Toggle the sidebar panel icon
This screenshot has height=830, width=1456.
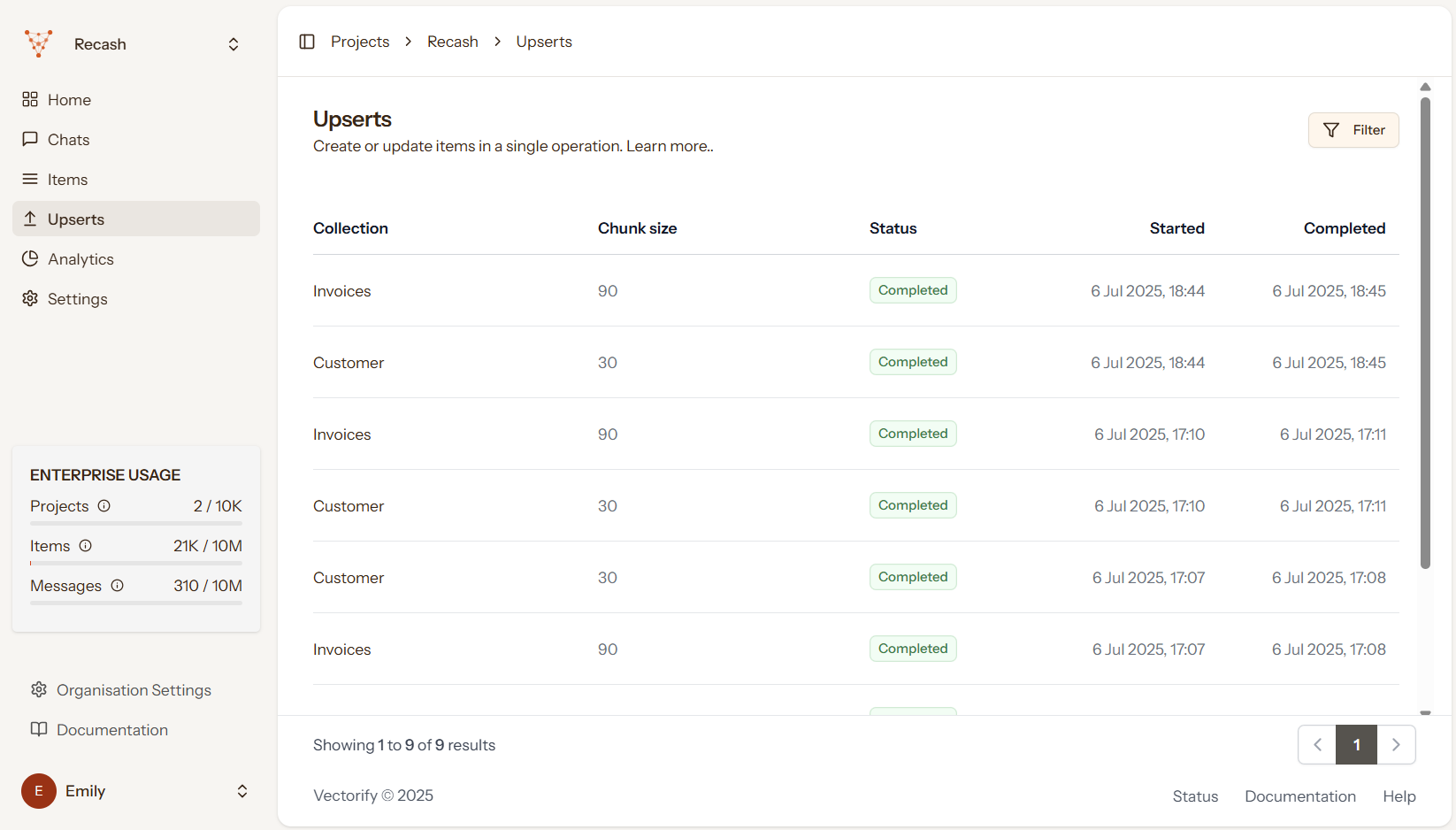click(x=307, y=42)
